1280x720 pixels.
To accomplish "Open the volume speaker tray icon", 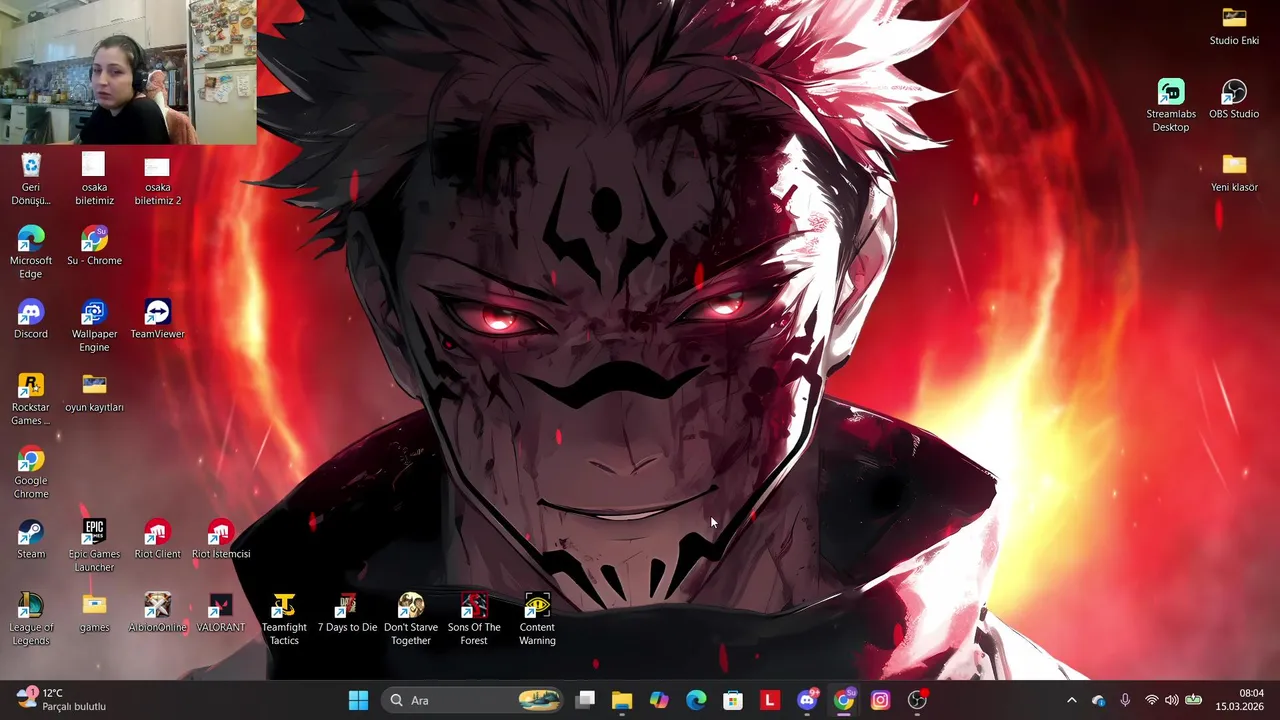I will (1172, 700).
